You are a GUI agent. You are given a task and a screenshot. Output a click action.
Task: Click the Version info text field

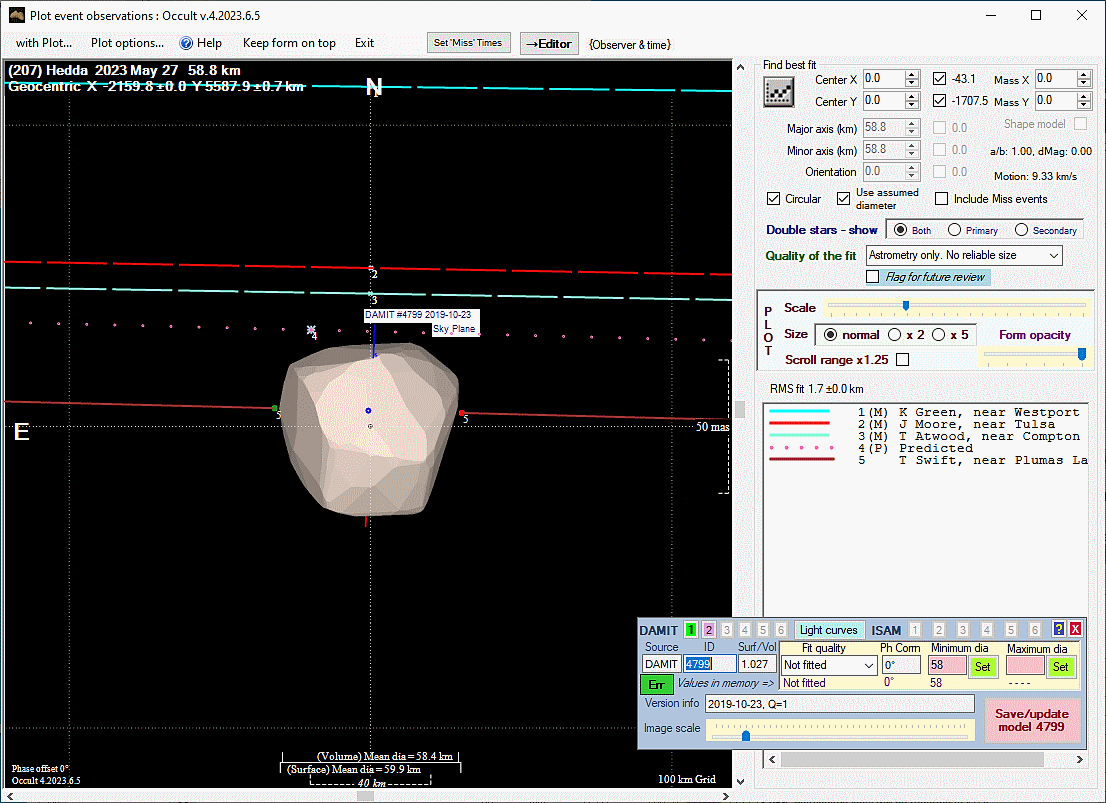pyautogui.click(x=839, y=704)
